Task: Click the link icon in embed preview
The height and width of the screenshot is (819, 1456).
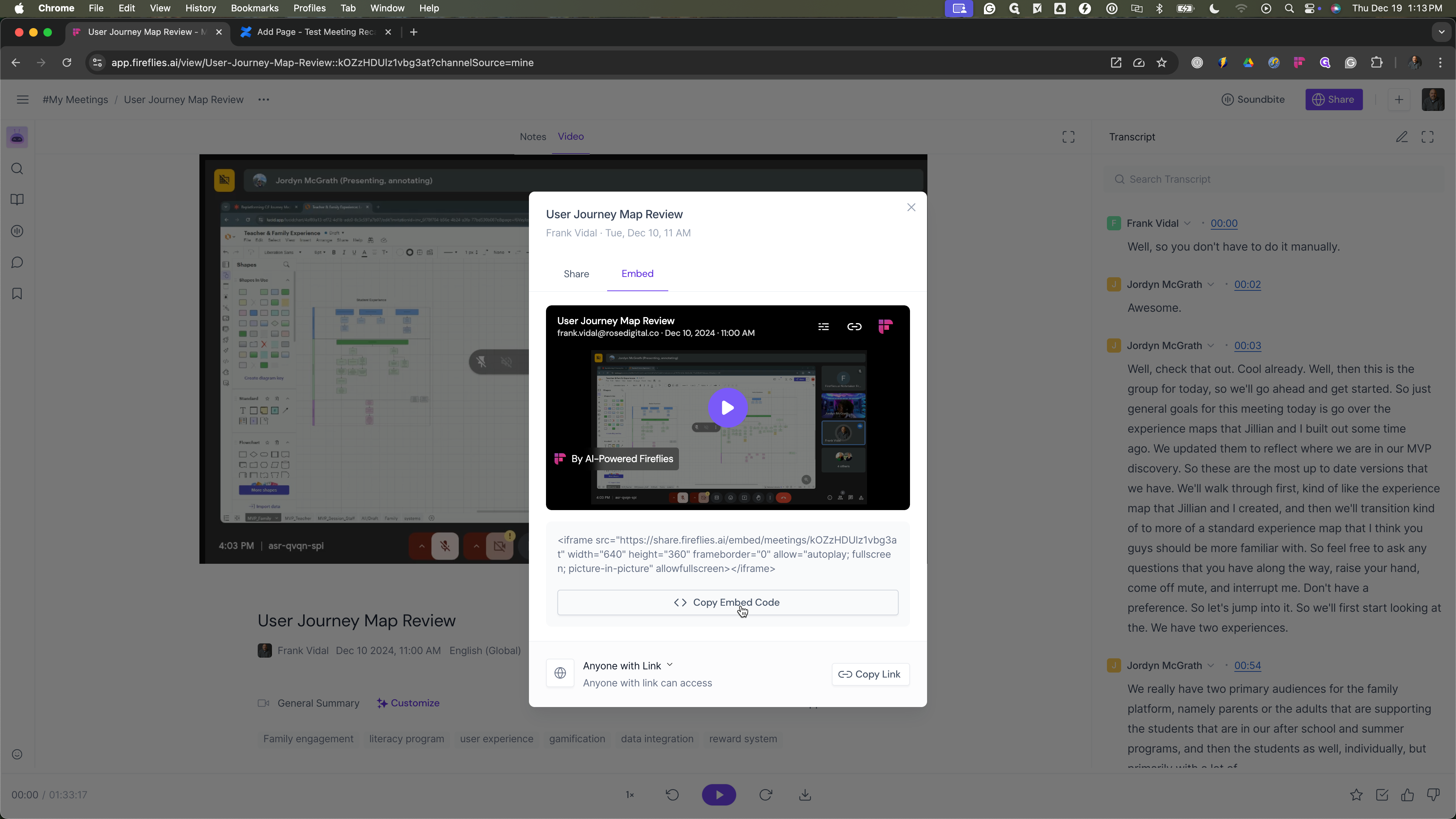Action: click(854, 327)
